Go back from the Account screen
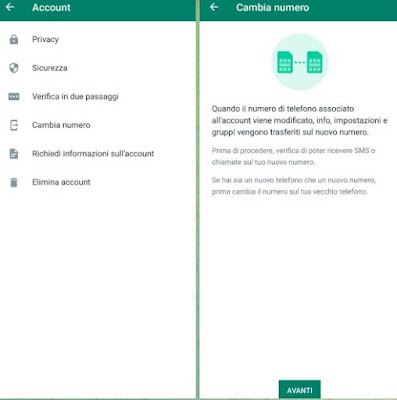397x400 pixels. click(x=10, y=7)
